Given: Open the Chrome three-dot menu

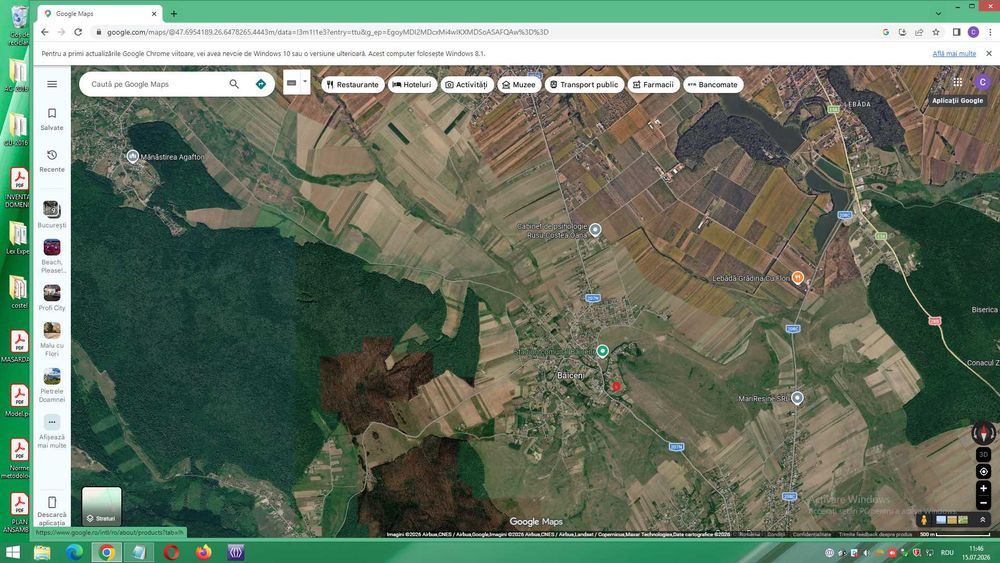Looking at the screenshot, I should (990, 32).
